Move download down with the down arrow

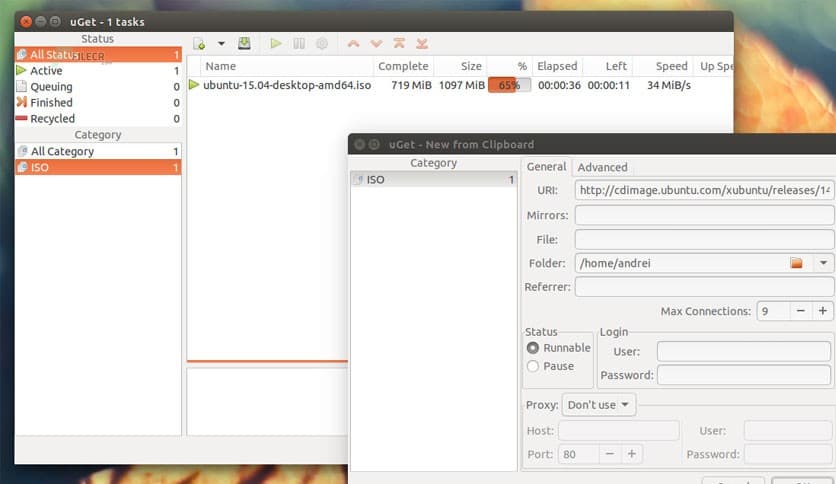coord(376,44)
